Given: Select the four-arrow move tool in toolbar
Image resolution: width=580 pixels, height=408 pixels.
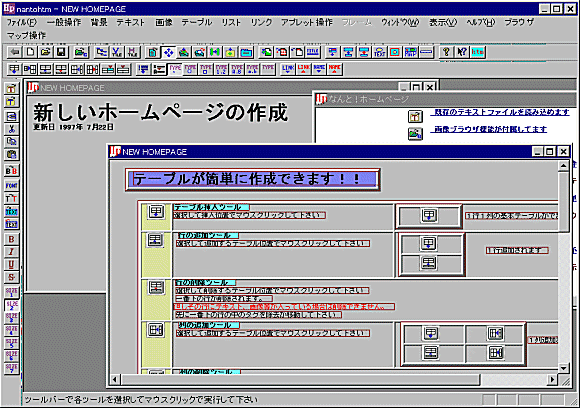Looking at the screenshot, I should (168, 52).
